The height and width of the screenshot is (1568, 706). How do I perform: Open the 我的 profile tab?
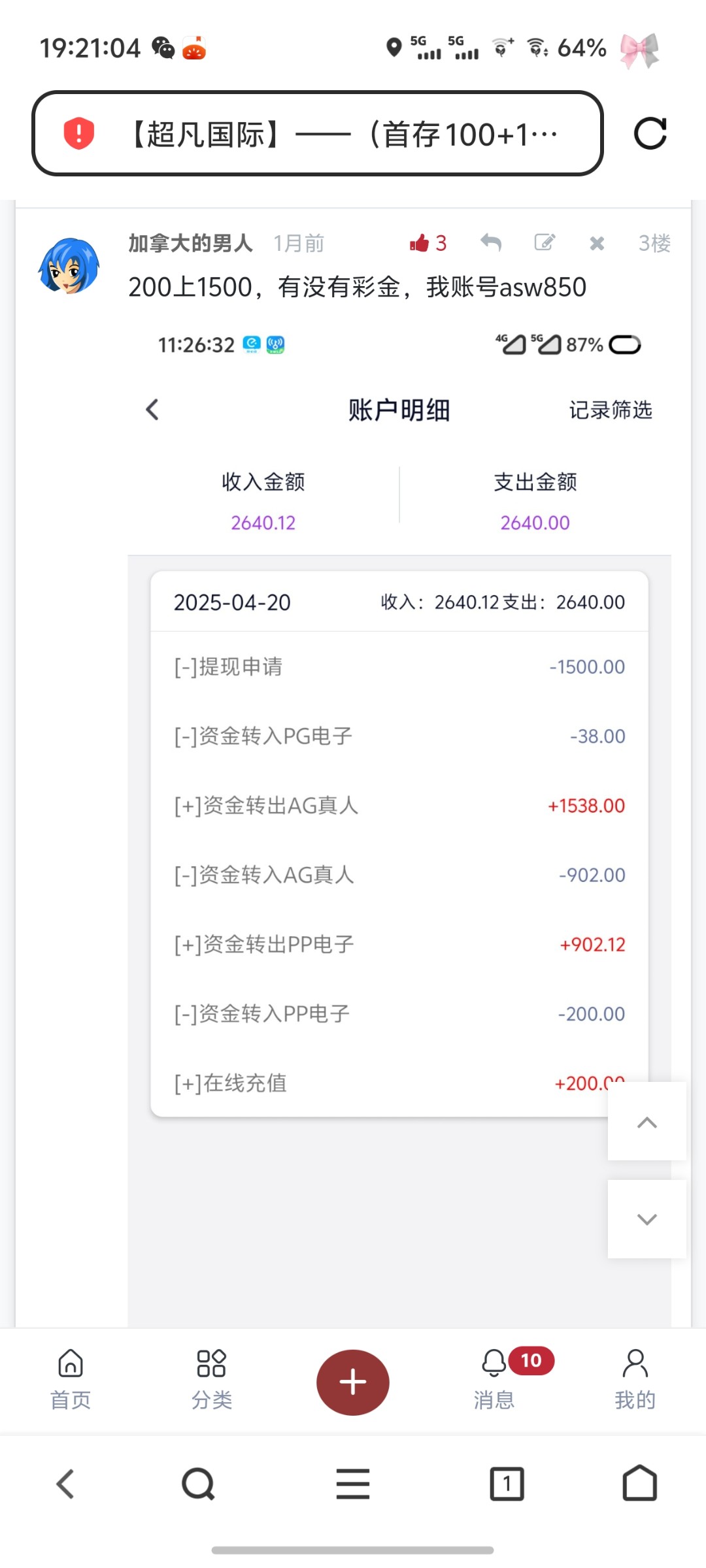coord(635,1379)
